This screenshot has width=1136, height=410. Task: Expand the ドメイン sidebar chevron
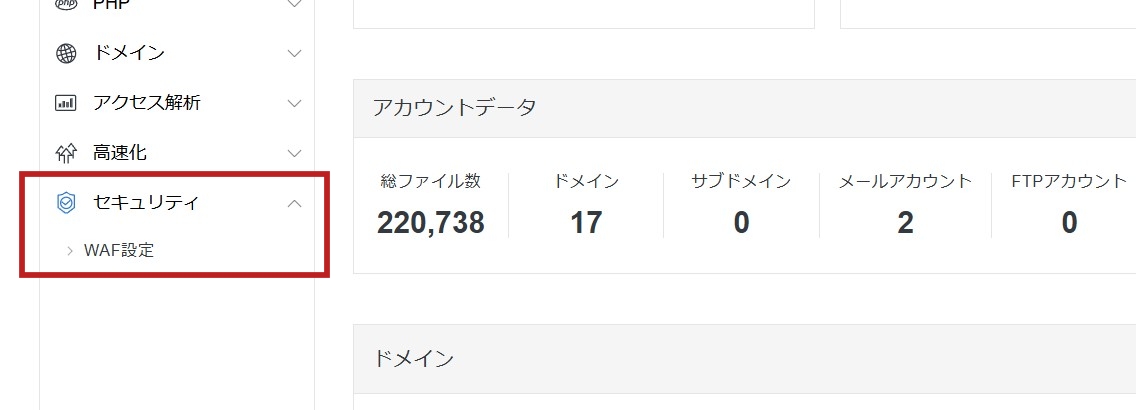(x=294, y=54)
